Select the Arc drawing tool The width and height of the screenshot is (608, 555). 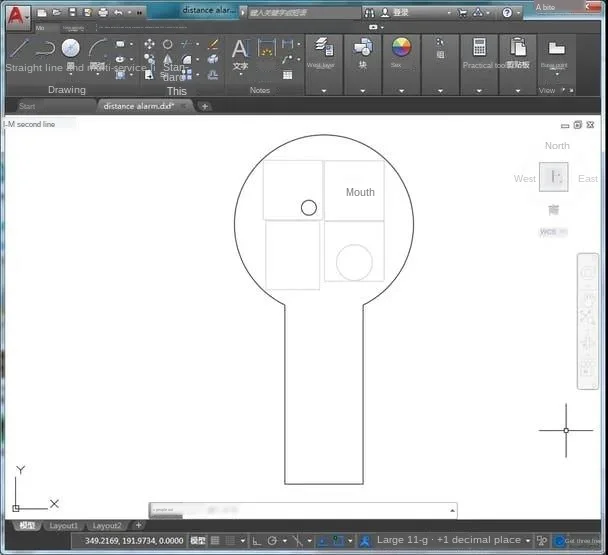click(97, 47)
